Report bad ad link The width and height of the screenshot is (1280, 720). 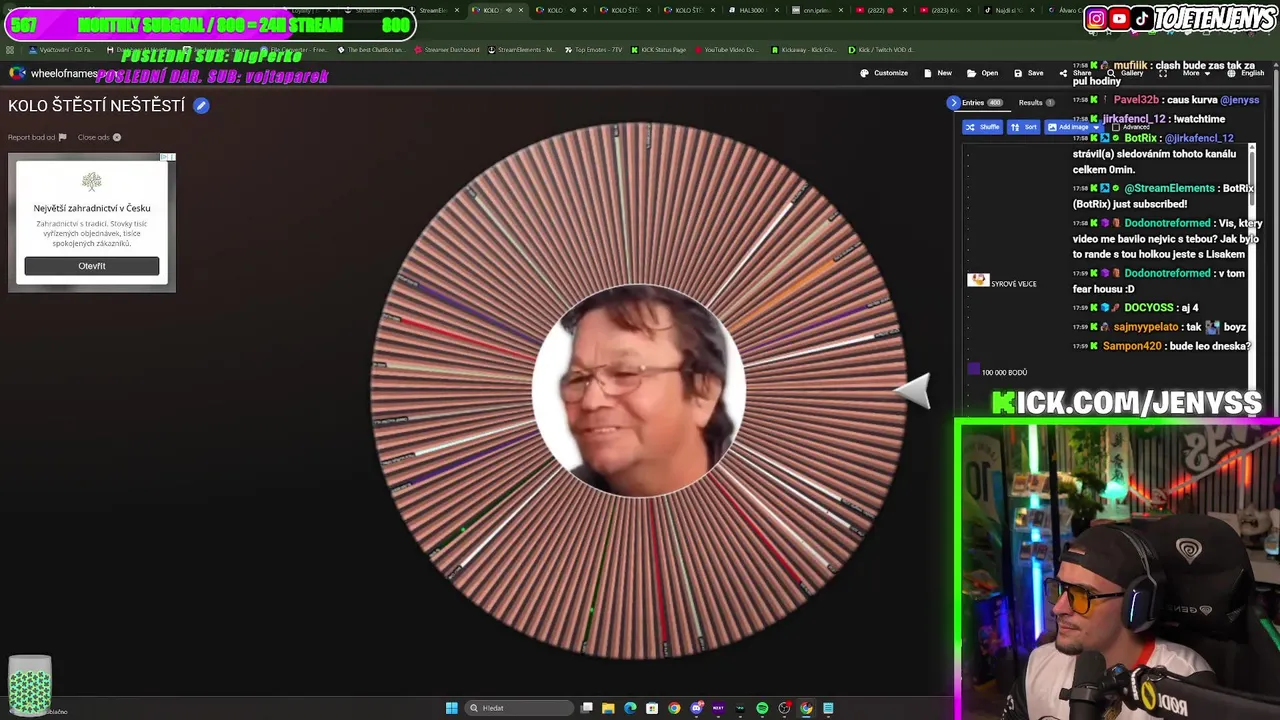37,137
